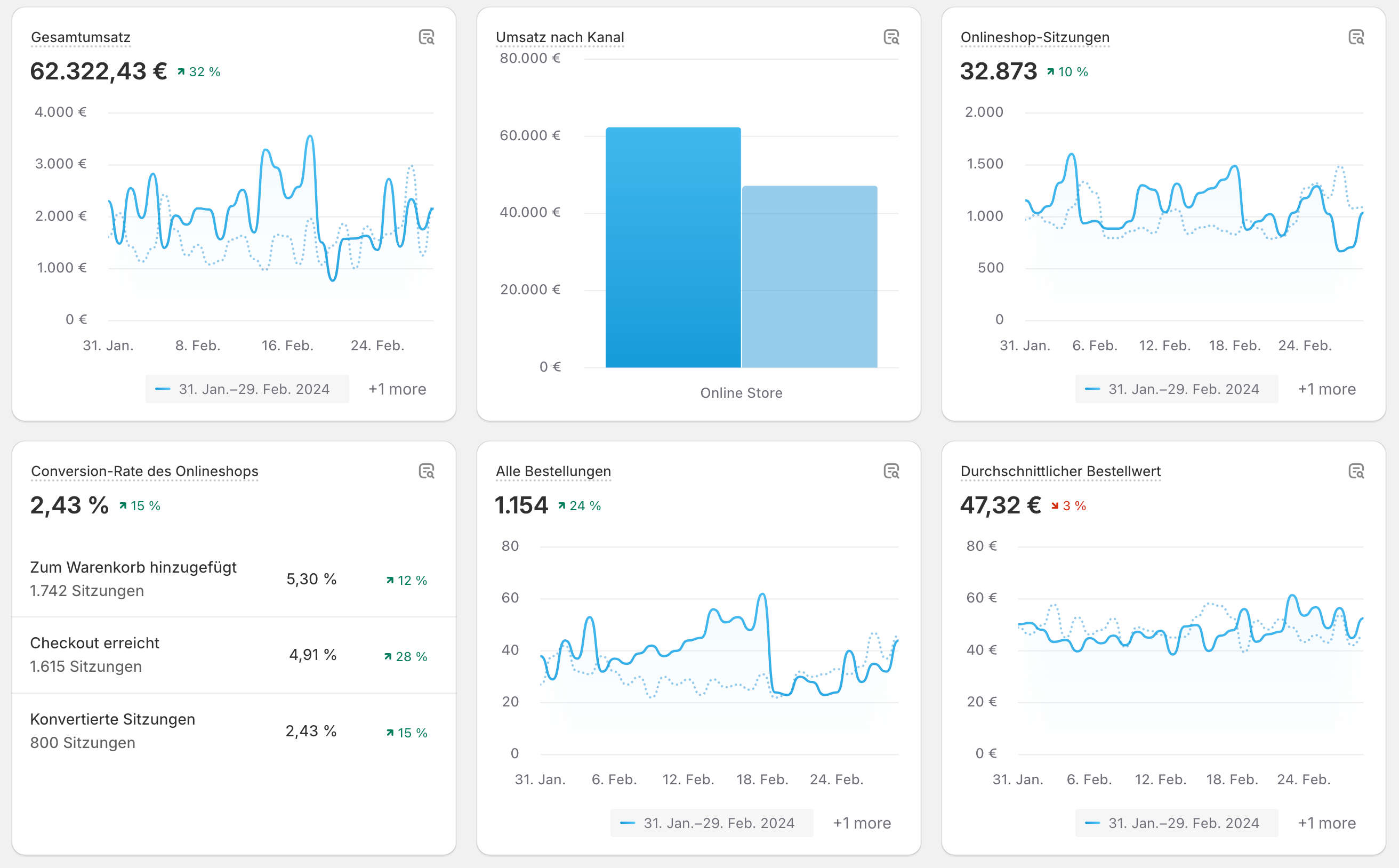Click the 2,43 % conversion headline value
1399x868 pixels.
(x=69, y=505)
